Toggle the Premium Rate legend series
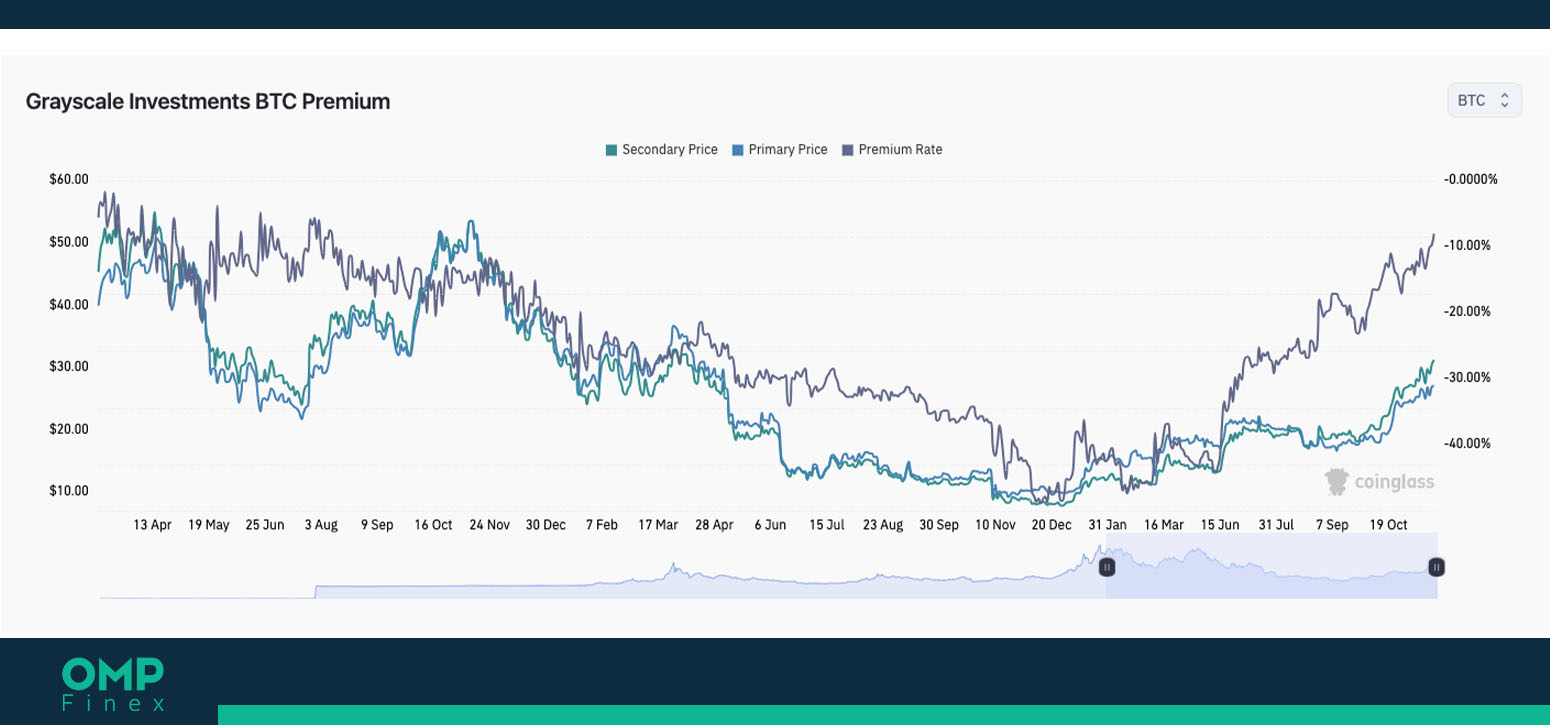1550x725 pixels. click(892, 150)
